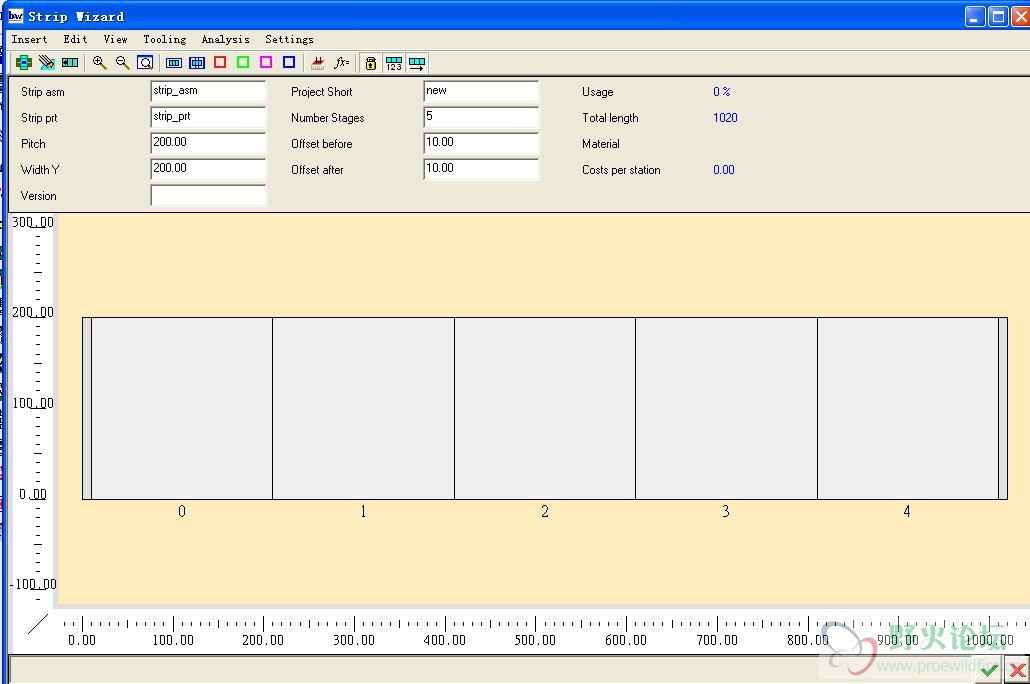This screenshot has height=684, width=1030.
Task: Select strip station 4
Action: 908,408
